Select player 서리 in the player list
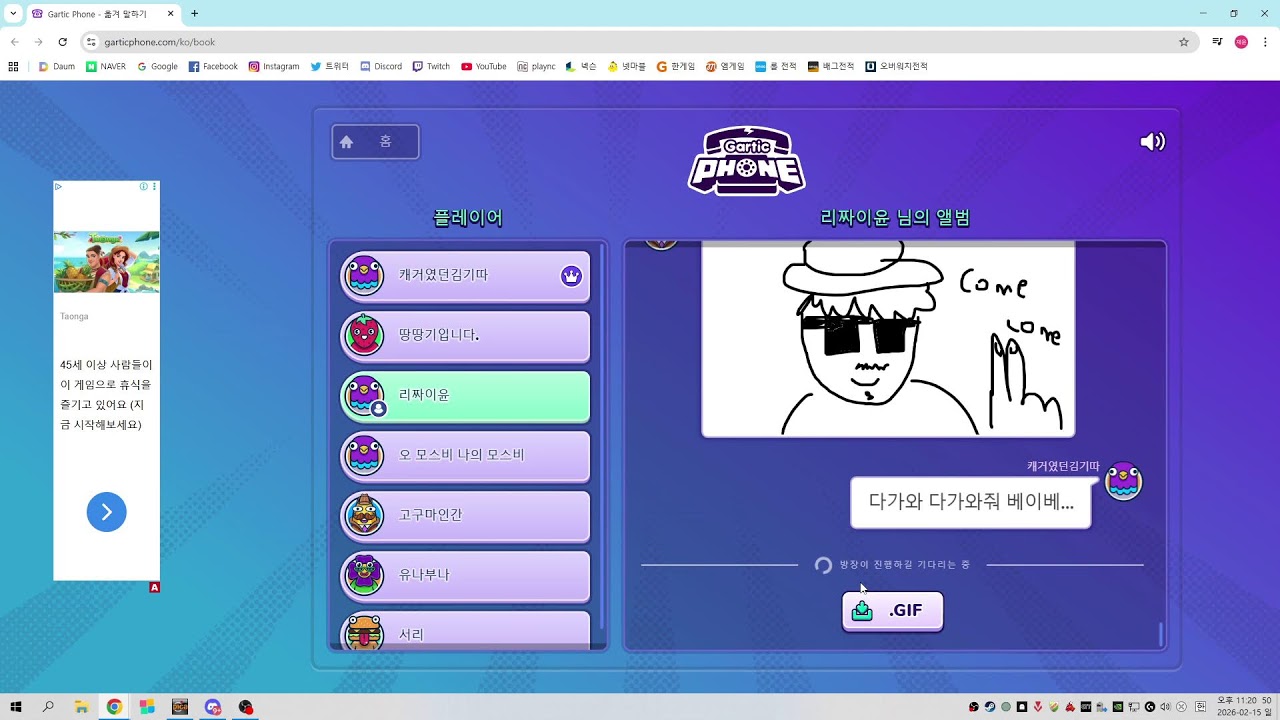This screenshot has height=720, width=1280. (x=465, y=631)
